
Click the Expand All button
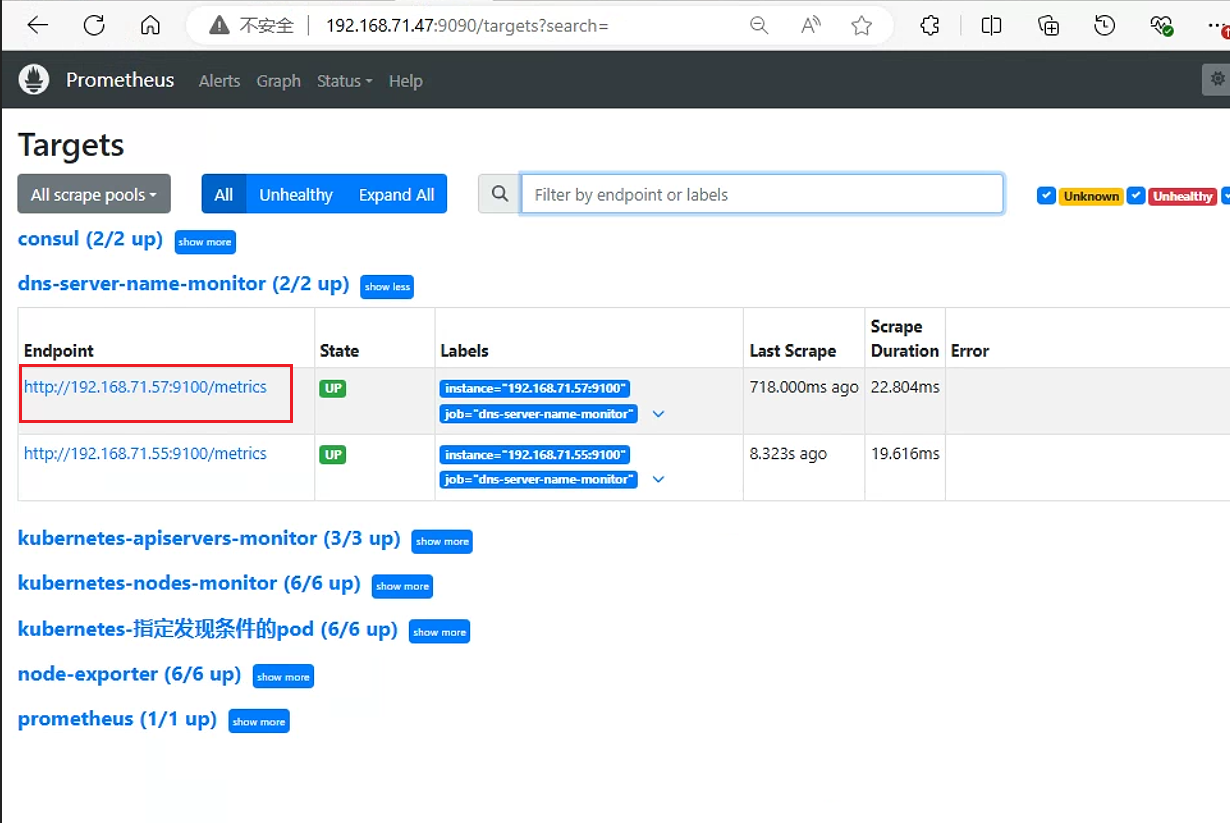tap(397, 194)
